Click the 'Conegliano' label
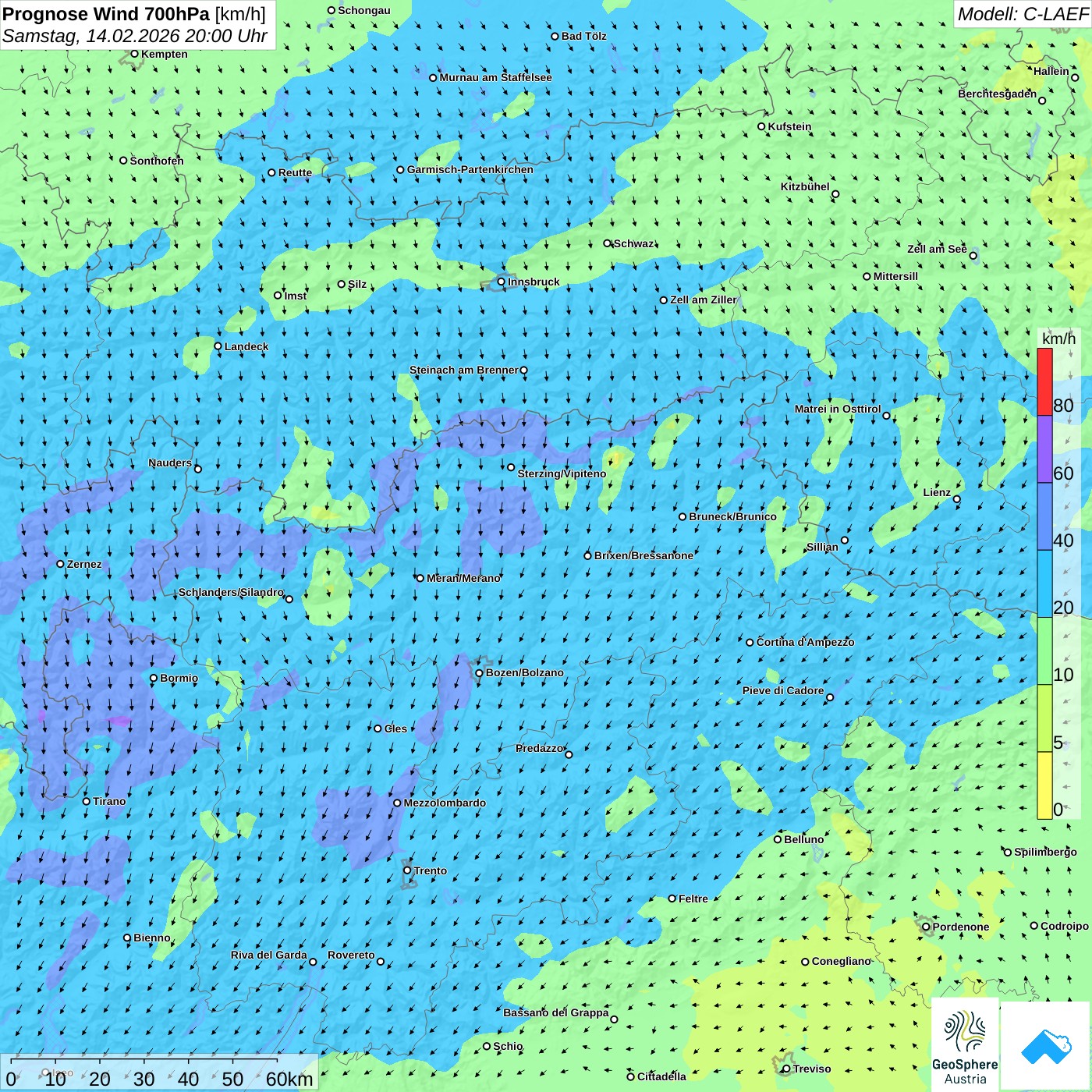This screenshot has height=1092, width=1092. point(842,961)
